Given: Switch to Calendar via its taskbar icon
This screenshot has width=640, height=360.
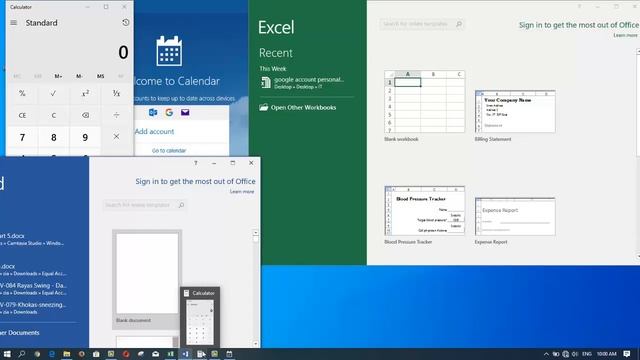Looking at the screenshot, I should [x=229, y=354].
